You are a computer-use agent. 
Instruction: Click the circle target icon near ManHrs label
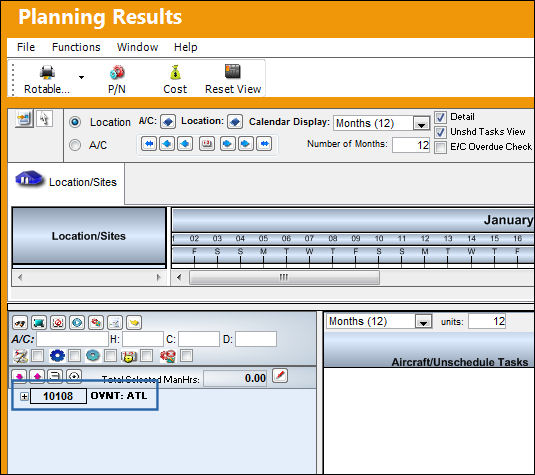coord(74,376)
